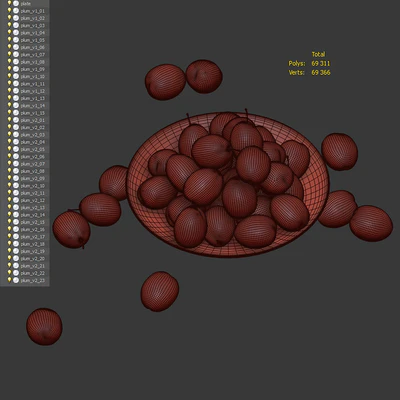Click the object icon beside plum_v2_05
This screenshot has width=400, height=400.
click(x=16, y=149)
